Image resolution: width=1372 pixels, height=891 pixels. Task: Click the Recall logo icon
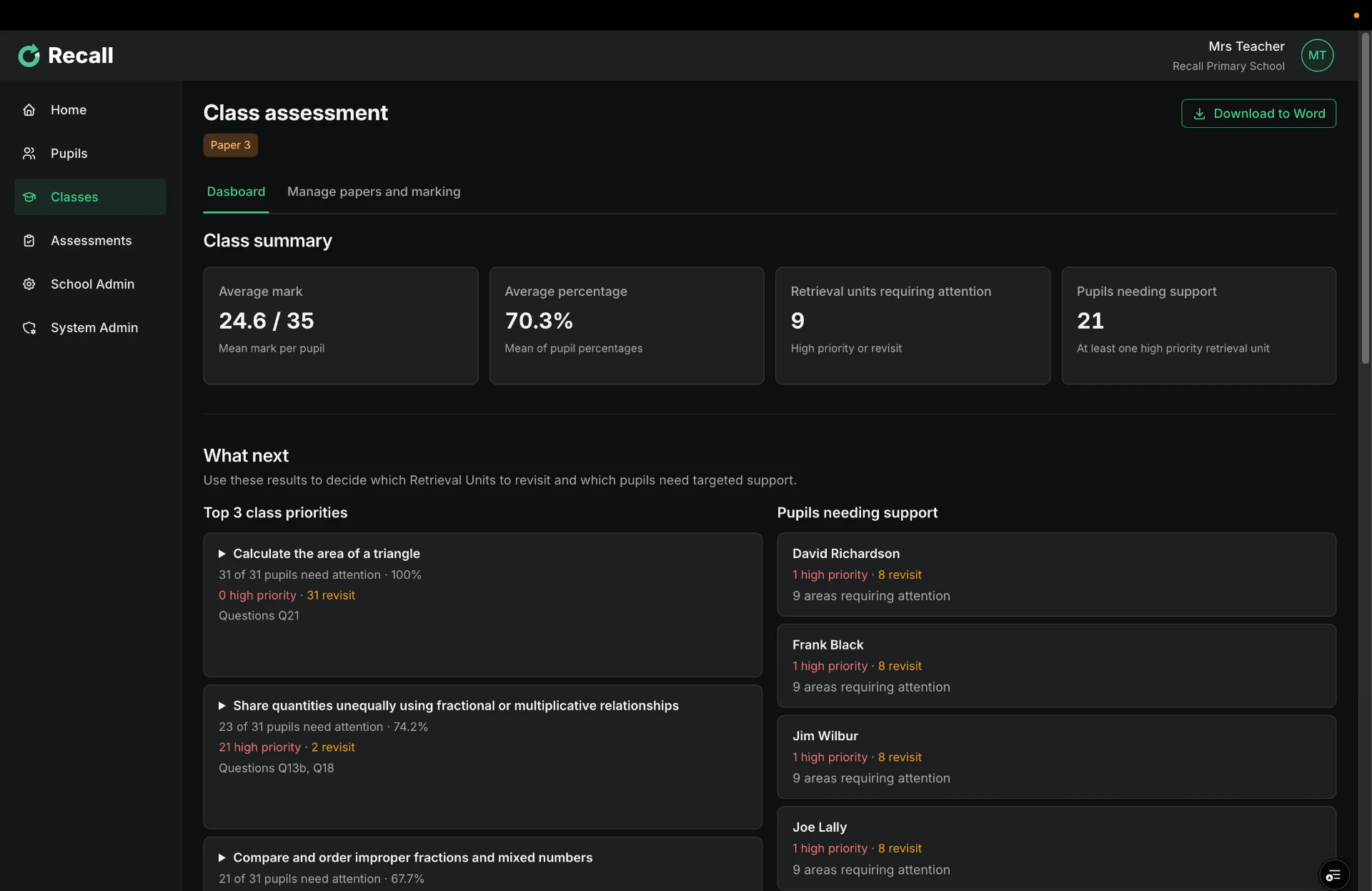29,56
